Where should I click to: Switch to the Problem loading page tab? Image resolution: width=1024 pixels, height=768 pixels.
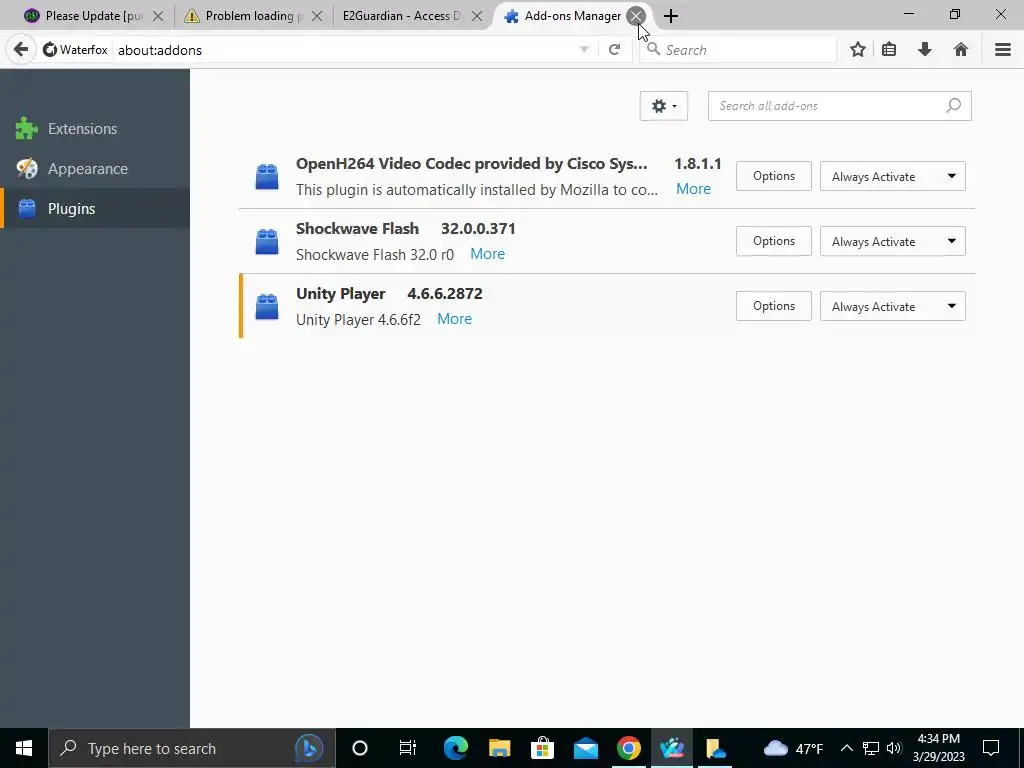[253, 16]
